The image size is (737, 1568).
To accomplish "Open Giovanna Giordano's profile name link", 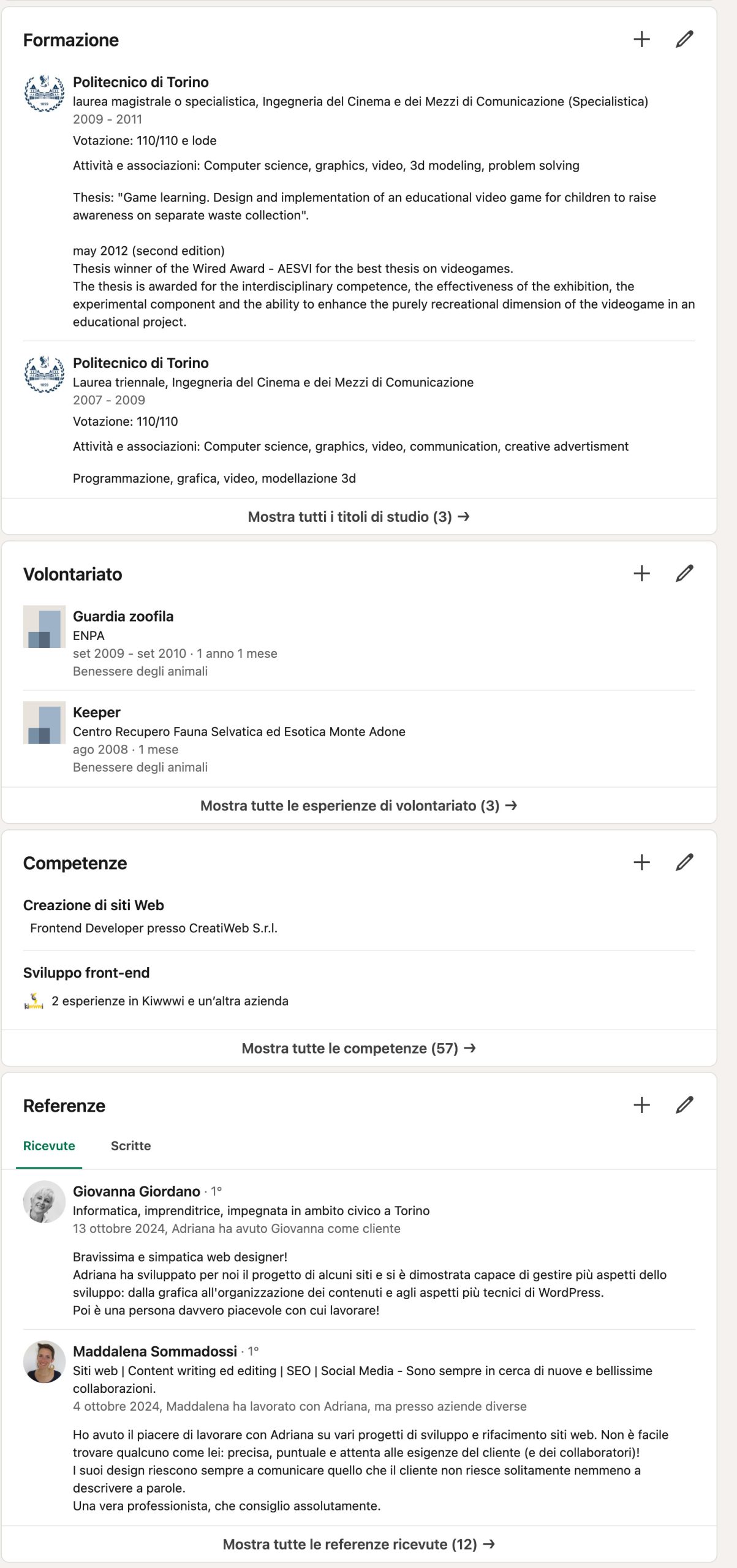I will coord(137,1191).
